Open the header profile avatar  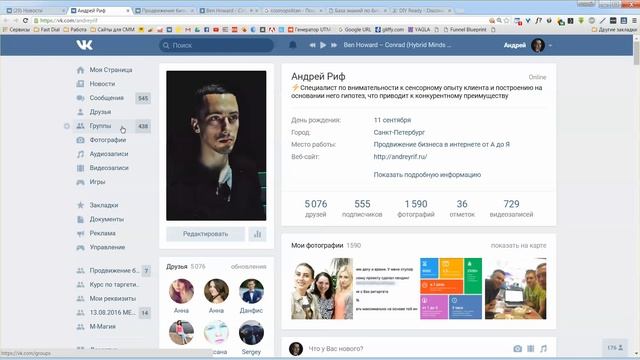click(x=538, y=45)
